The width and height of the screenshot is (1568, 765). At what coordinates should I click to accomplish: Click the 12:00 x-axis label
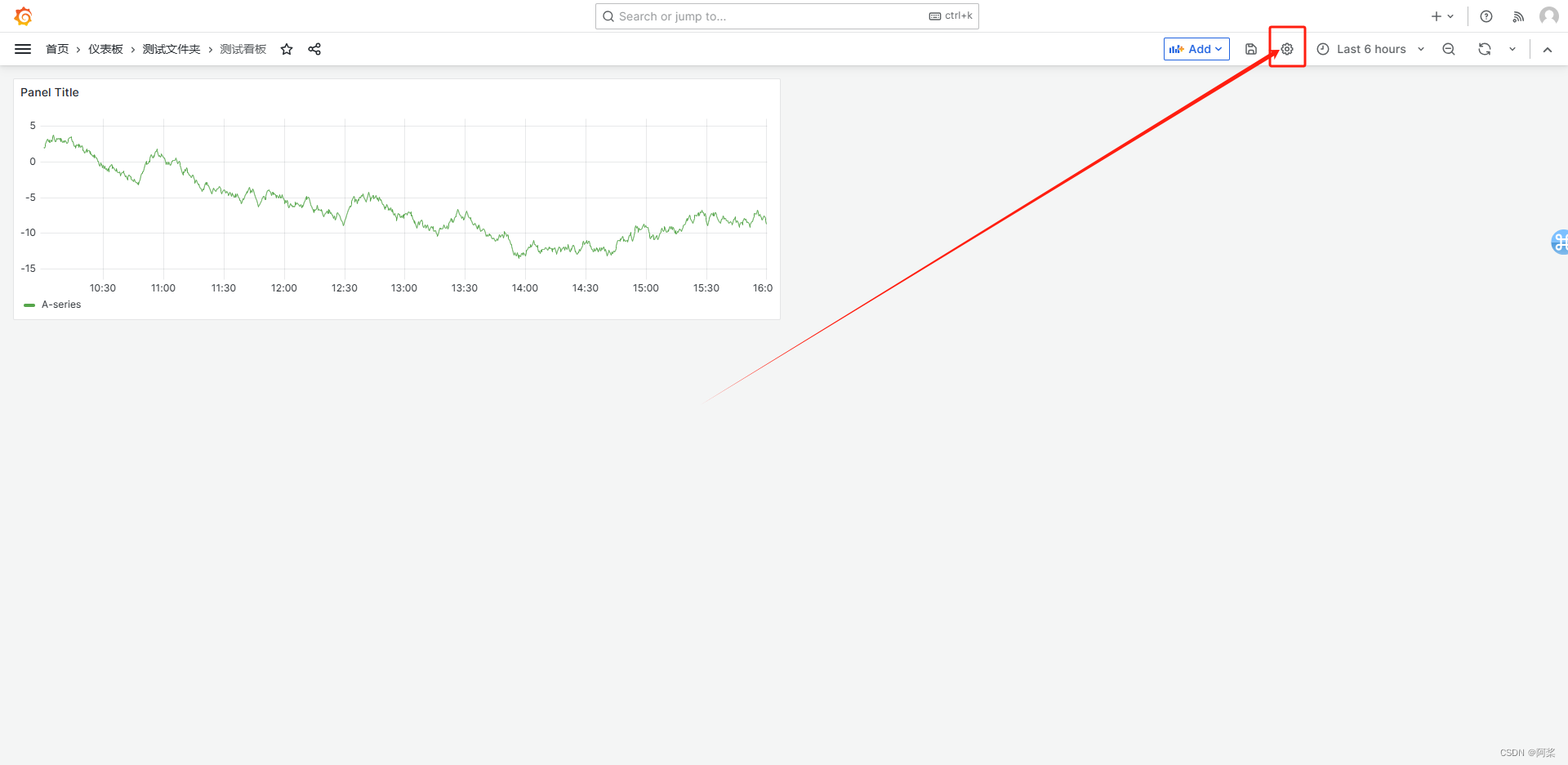pos(284,288)
